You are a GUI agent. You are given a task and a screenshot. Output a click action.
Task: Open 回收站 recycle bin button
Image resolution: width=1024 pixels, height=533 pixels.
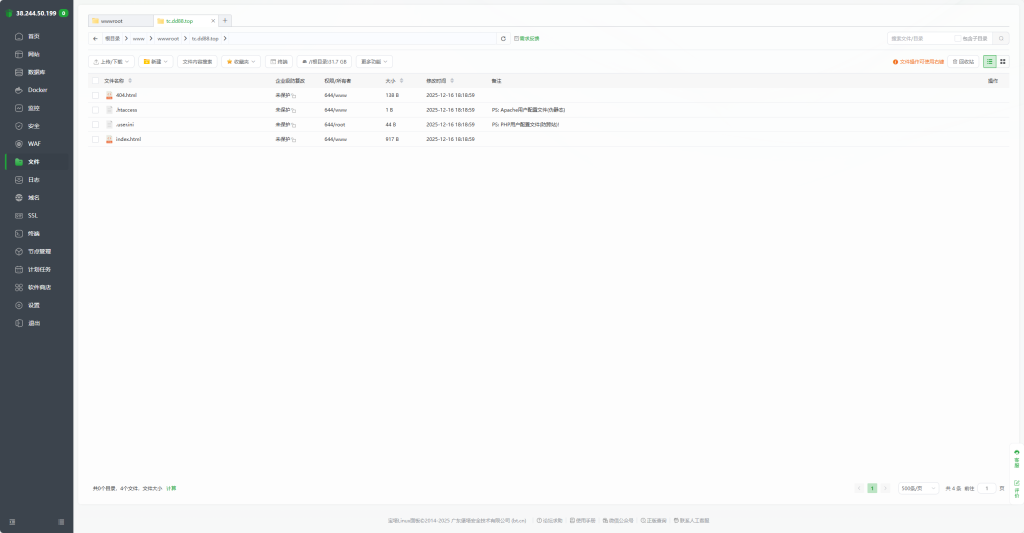963,61
